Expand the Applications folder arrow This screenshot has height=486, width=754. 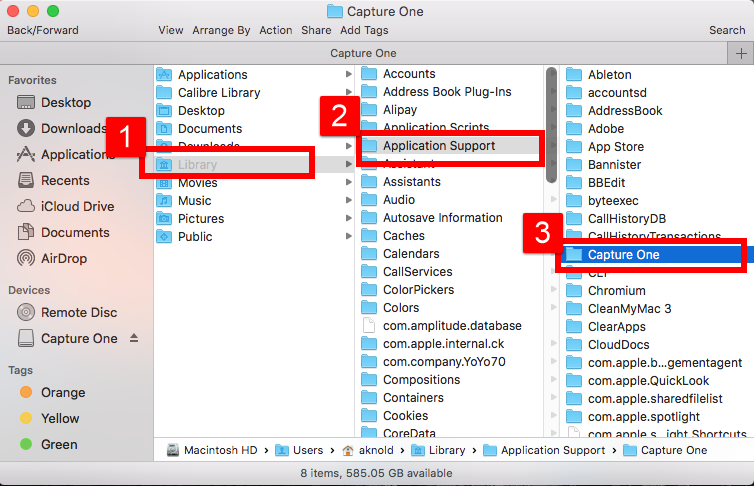point(348,74)
